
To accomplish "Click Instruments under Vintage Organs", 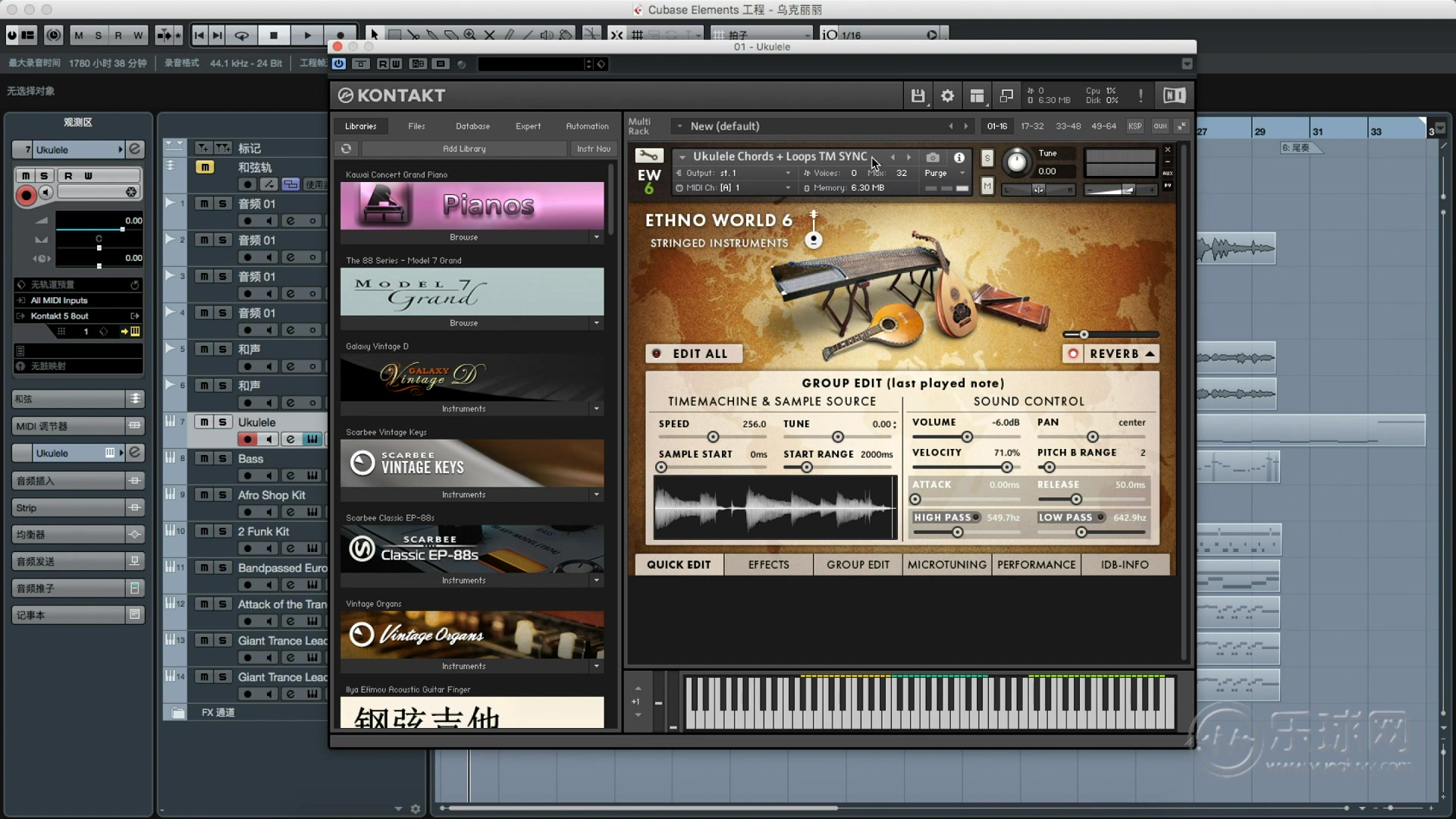I will pos(464,666).
